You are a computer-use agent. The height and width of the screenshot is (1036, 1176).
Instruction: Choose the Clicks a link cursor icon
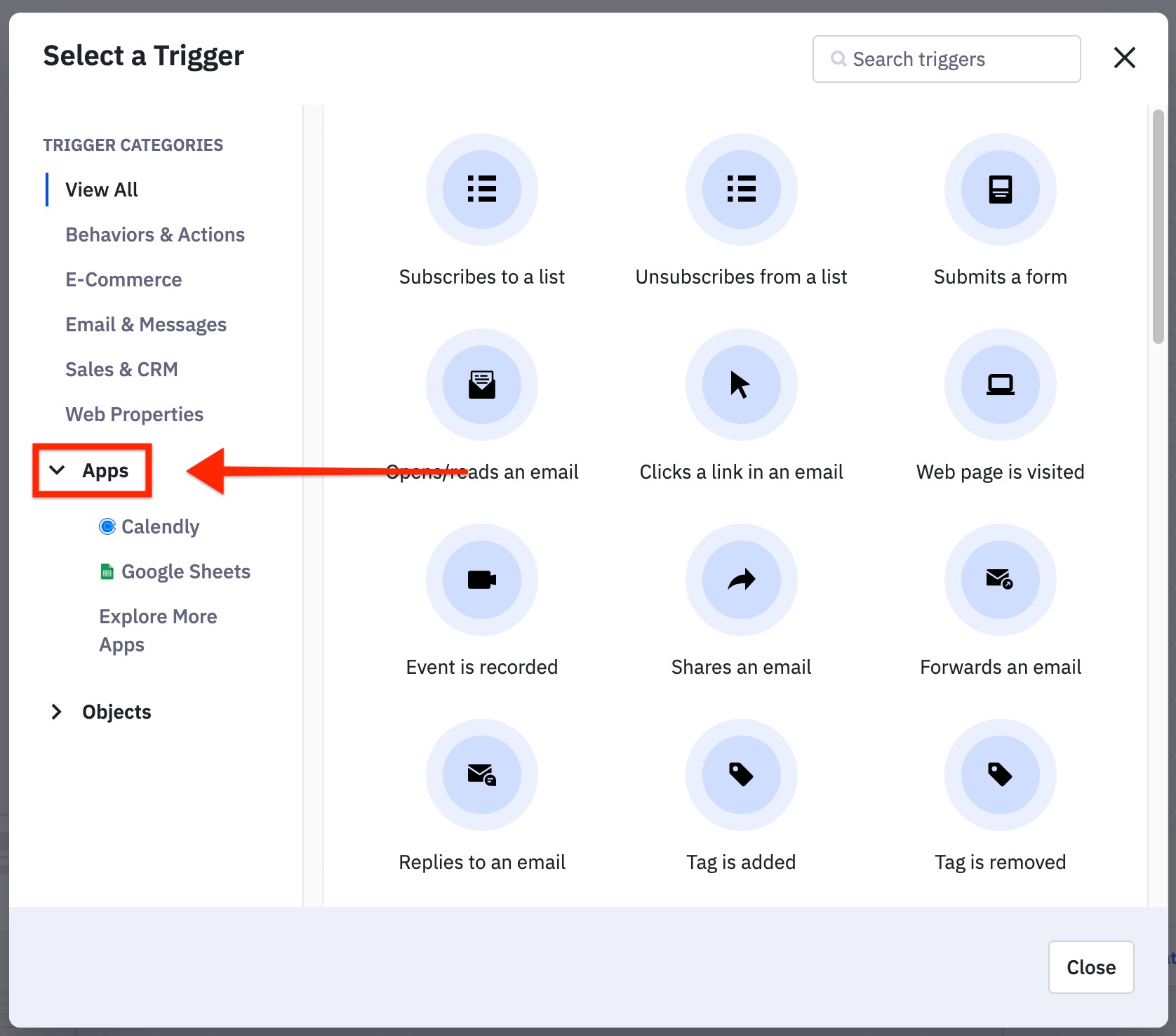741,385
